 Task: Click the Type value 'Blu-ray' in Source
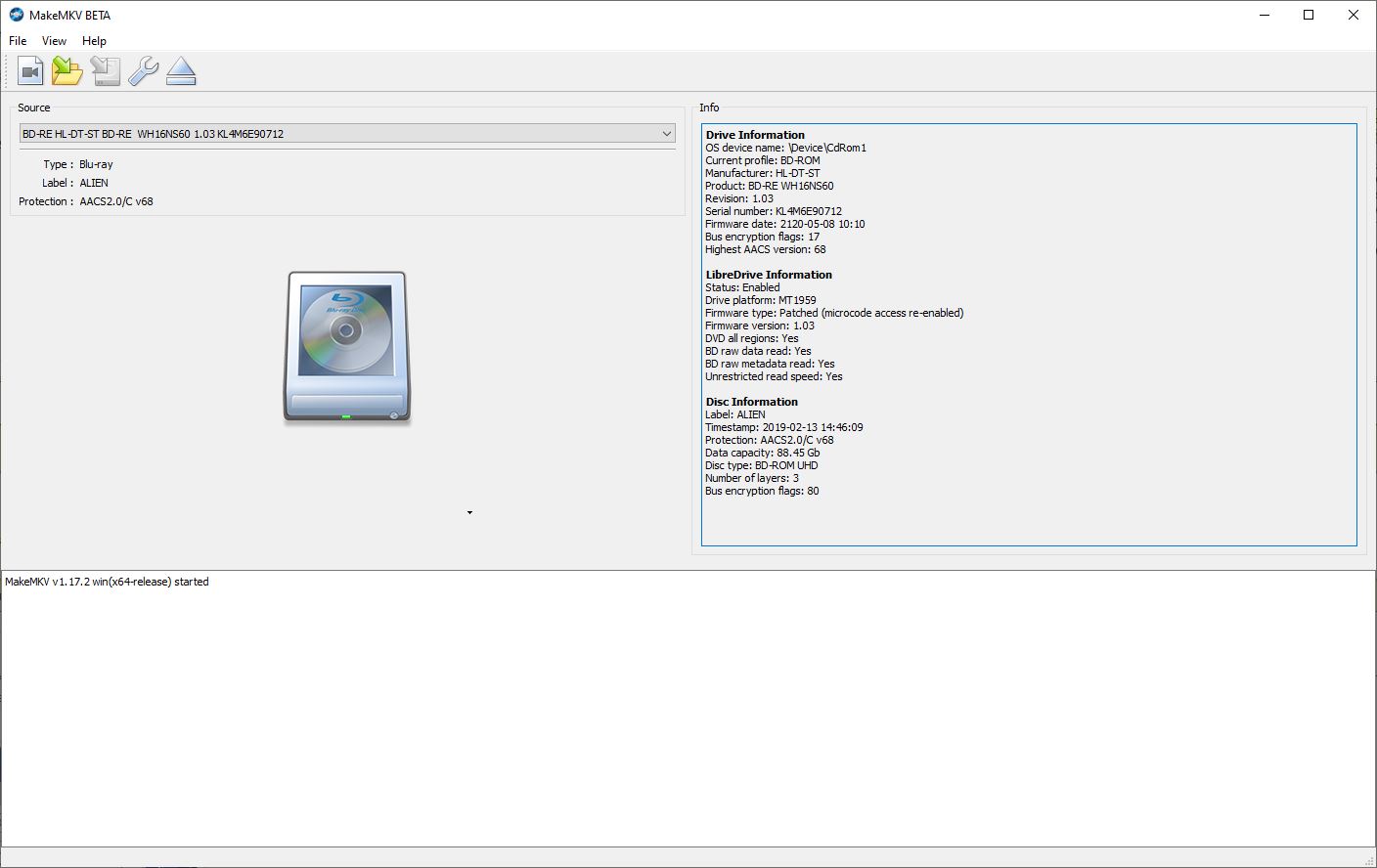pyautogui.click(x=96, y=164)
